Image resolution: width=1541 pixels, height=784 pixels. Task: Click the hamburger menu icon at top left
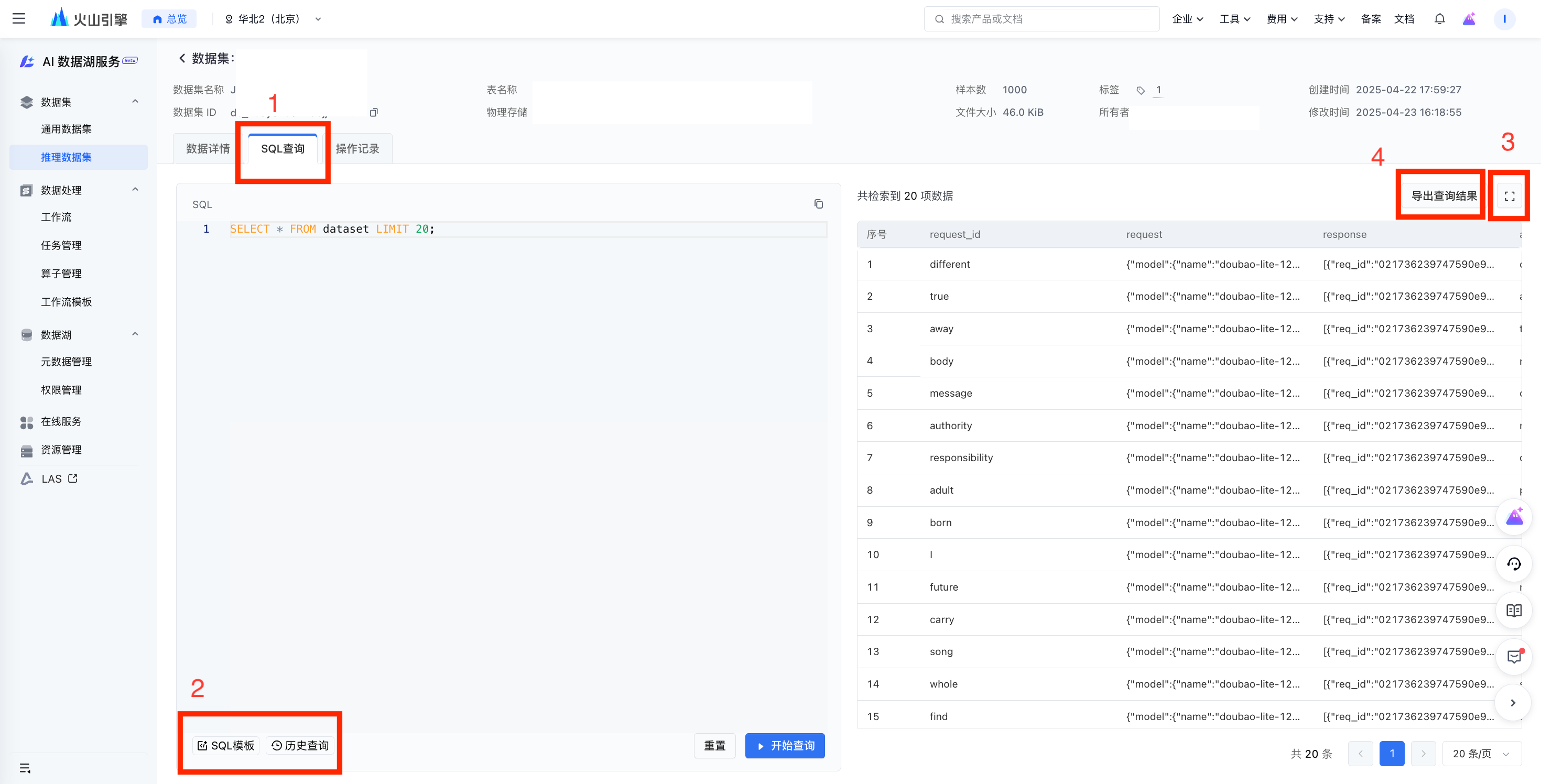tap(18, 18)
